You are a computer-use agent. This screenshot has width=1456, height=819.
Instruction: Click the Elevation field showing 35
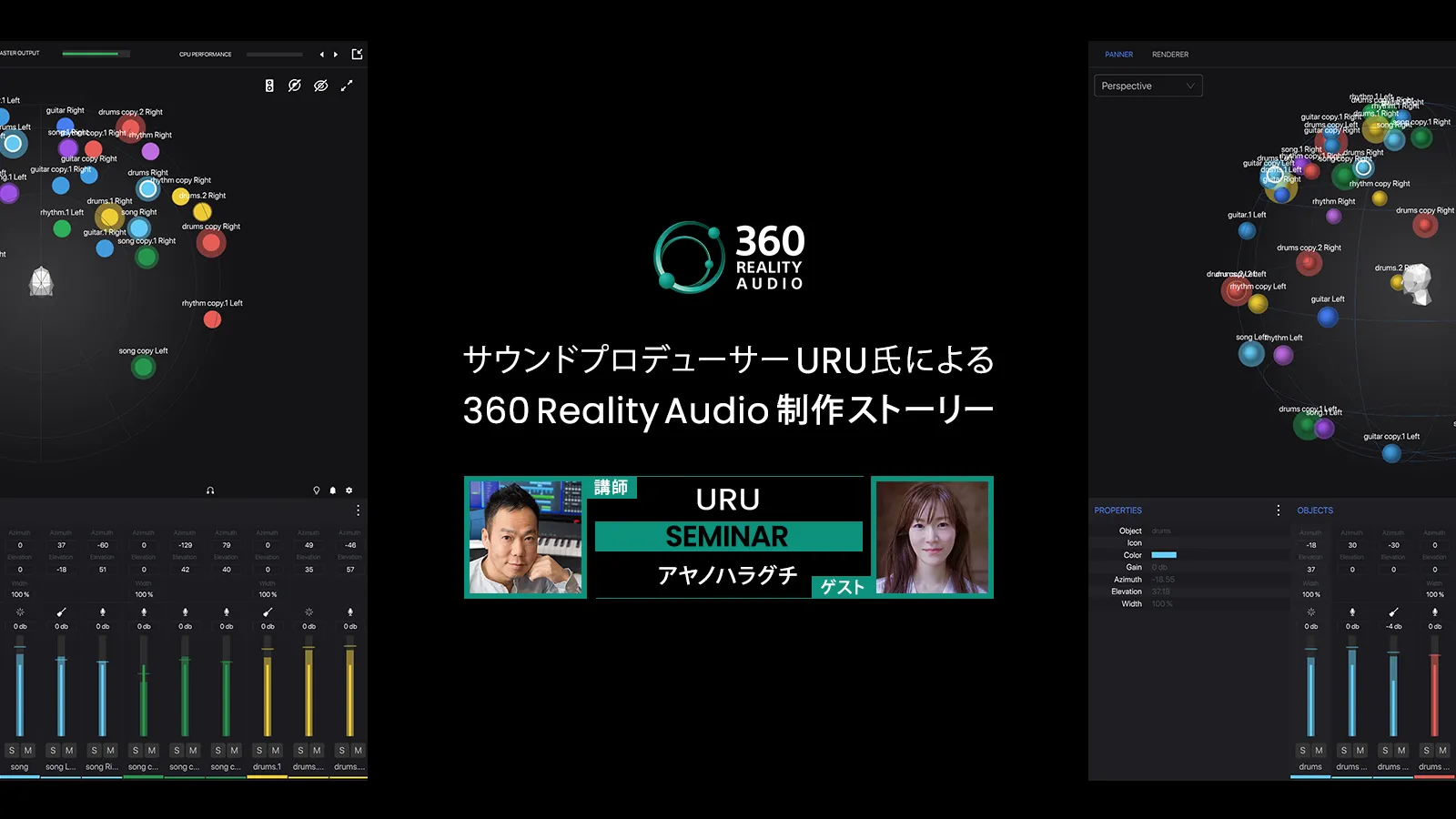tap(309, 570)
